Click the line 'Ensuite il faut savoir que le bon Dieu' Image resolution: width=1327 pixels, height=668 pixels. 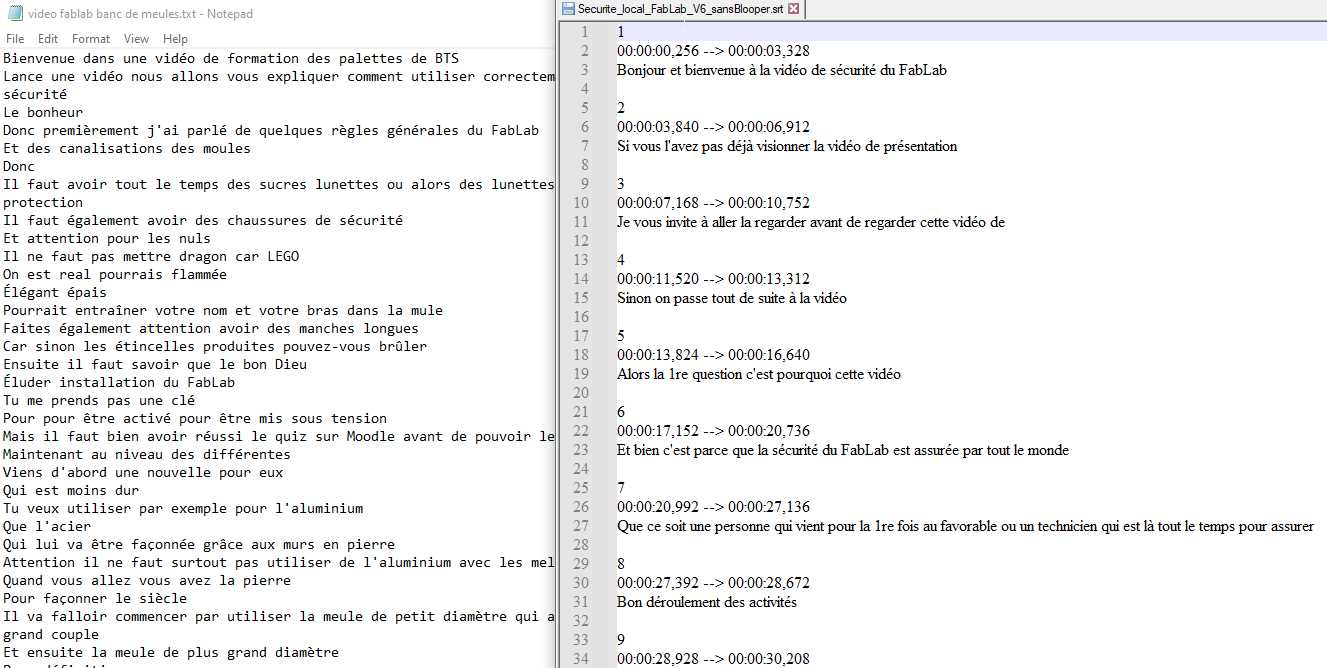point(155,364)
